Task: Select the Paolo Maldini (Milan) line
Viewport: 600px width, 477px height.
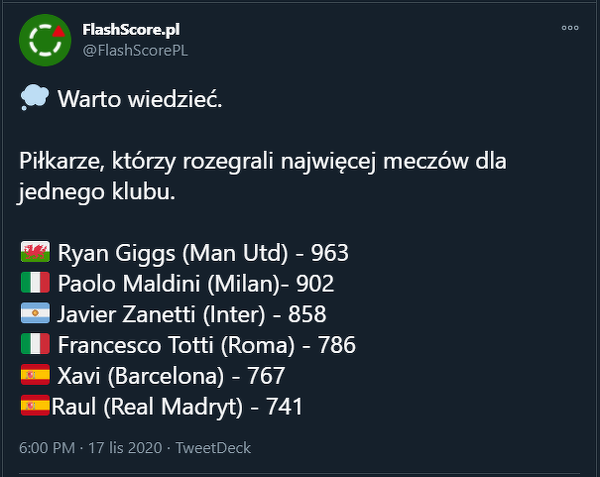Action: pyautogui.click(x=196, y=283)
